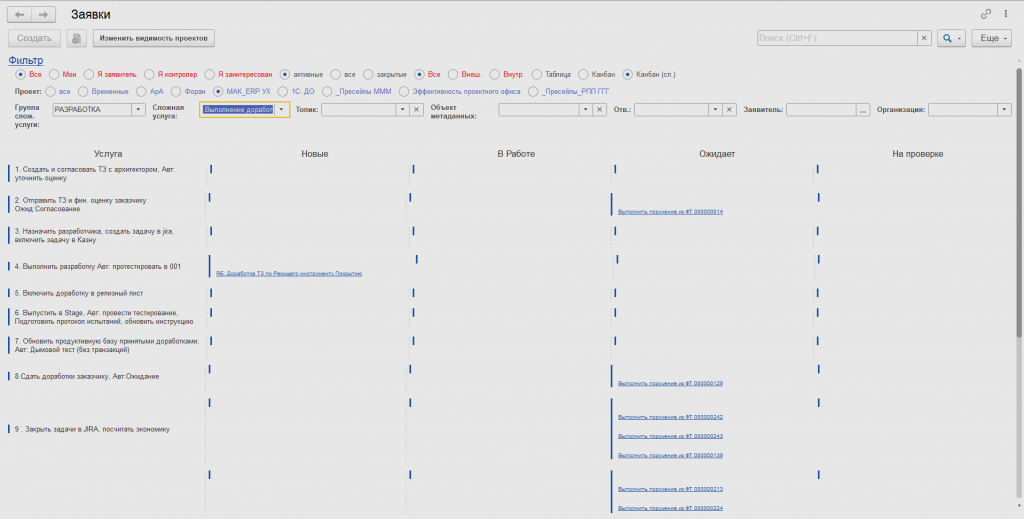Open link Выполнить поручение из ФТ 000000224
This screenshot has width=1024, height=519.
[x=670, y=507]
